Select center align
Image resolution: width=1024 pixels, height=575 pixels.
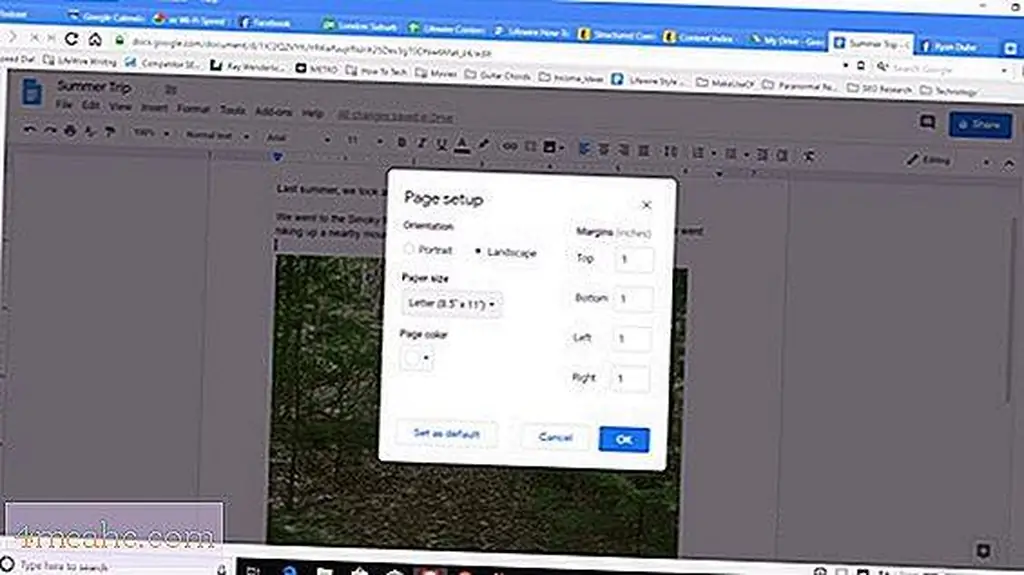604,150
